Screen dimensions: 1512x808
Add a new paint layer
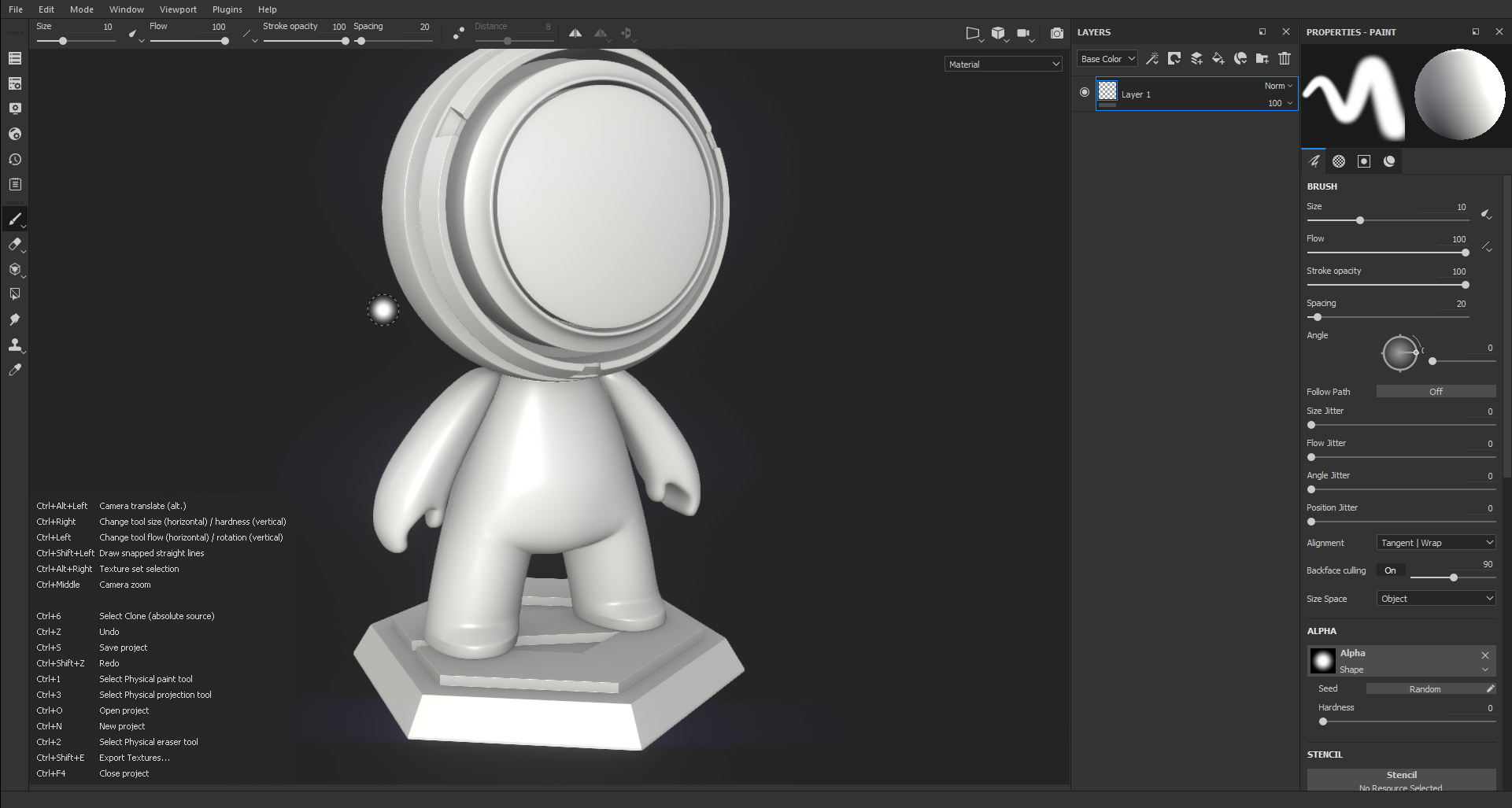click(x=1196, y=58)
